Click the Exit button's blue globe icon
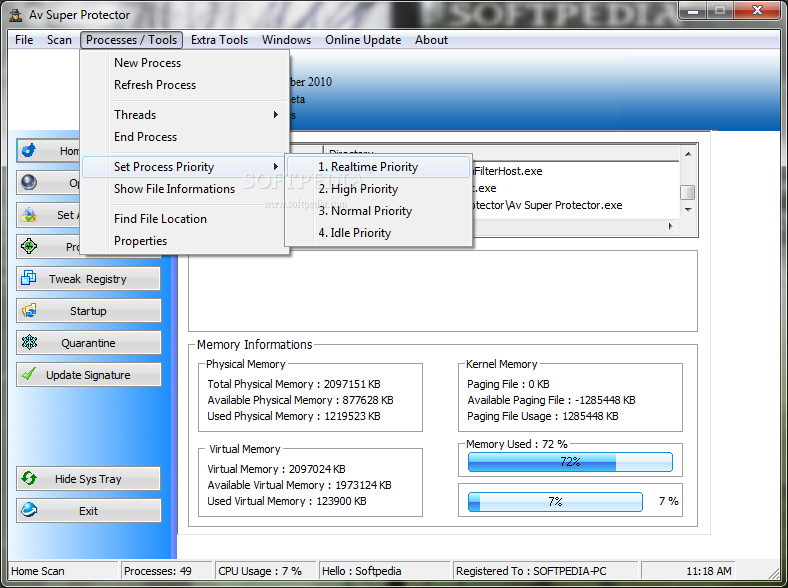Viewport: 788px width, 588px height. tap(29, 510)
